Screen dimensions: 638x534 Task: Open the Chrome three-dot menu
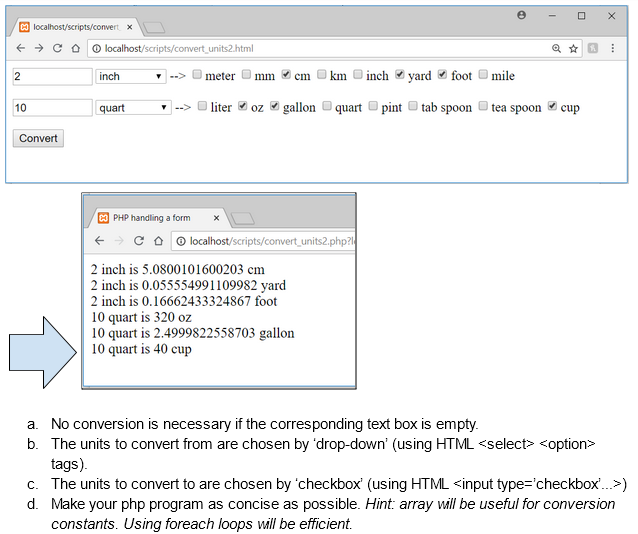pyautogui.click(x=612, y=48)
